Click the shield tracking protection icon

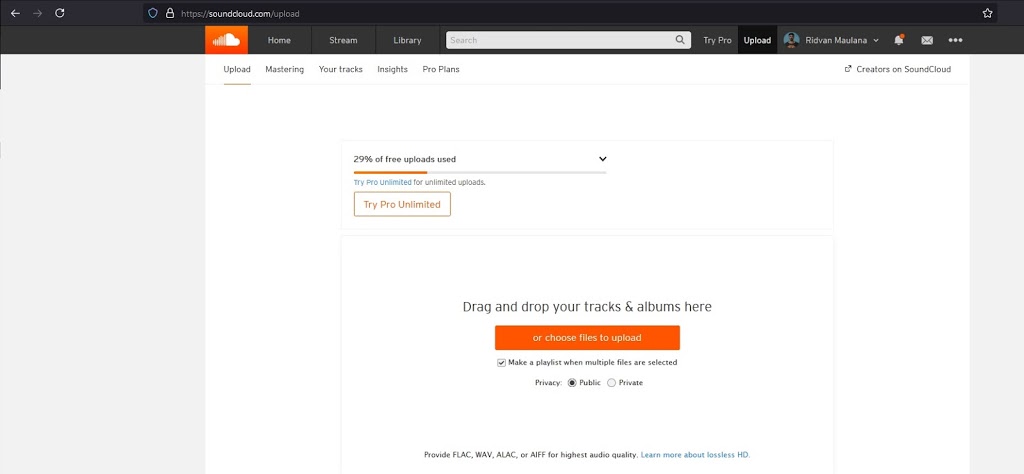153,13
